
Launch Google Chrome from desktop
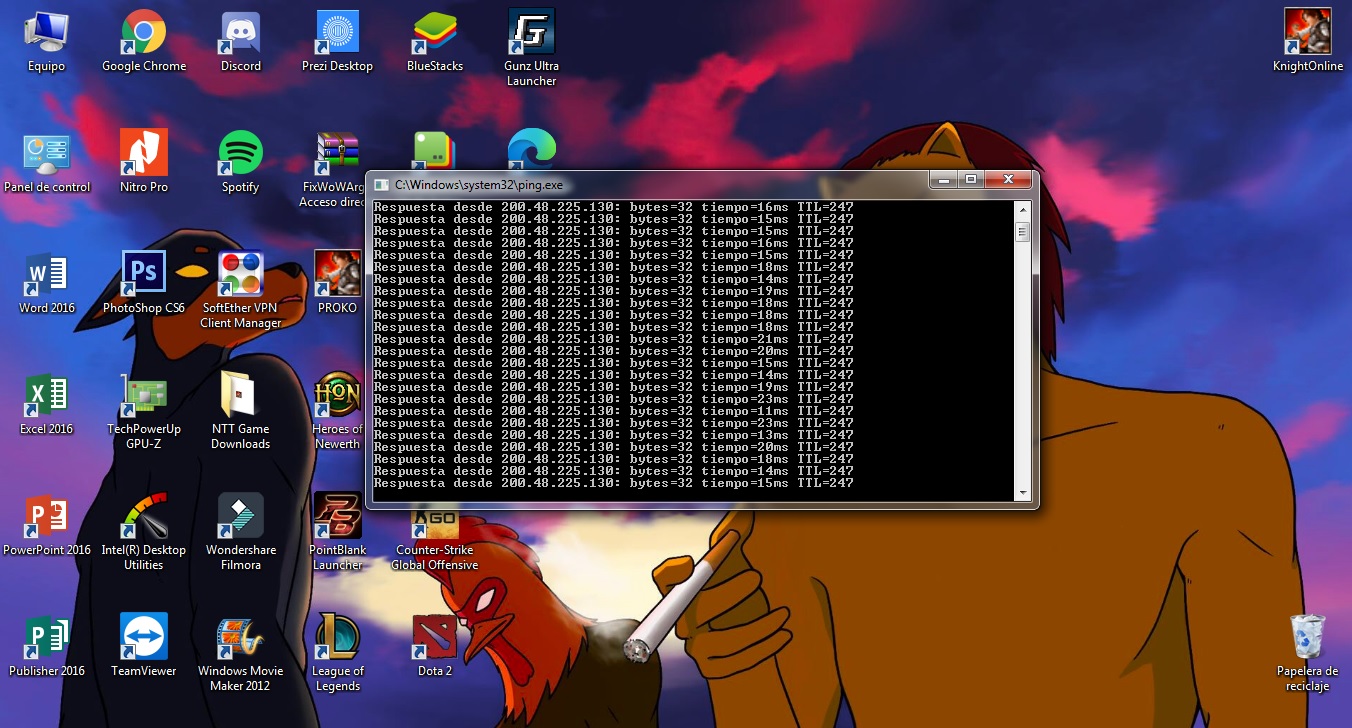(x=144, y=41)
